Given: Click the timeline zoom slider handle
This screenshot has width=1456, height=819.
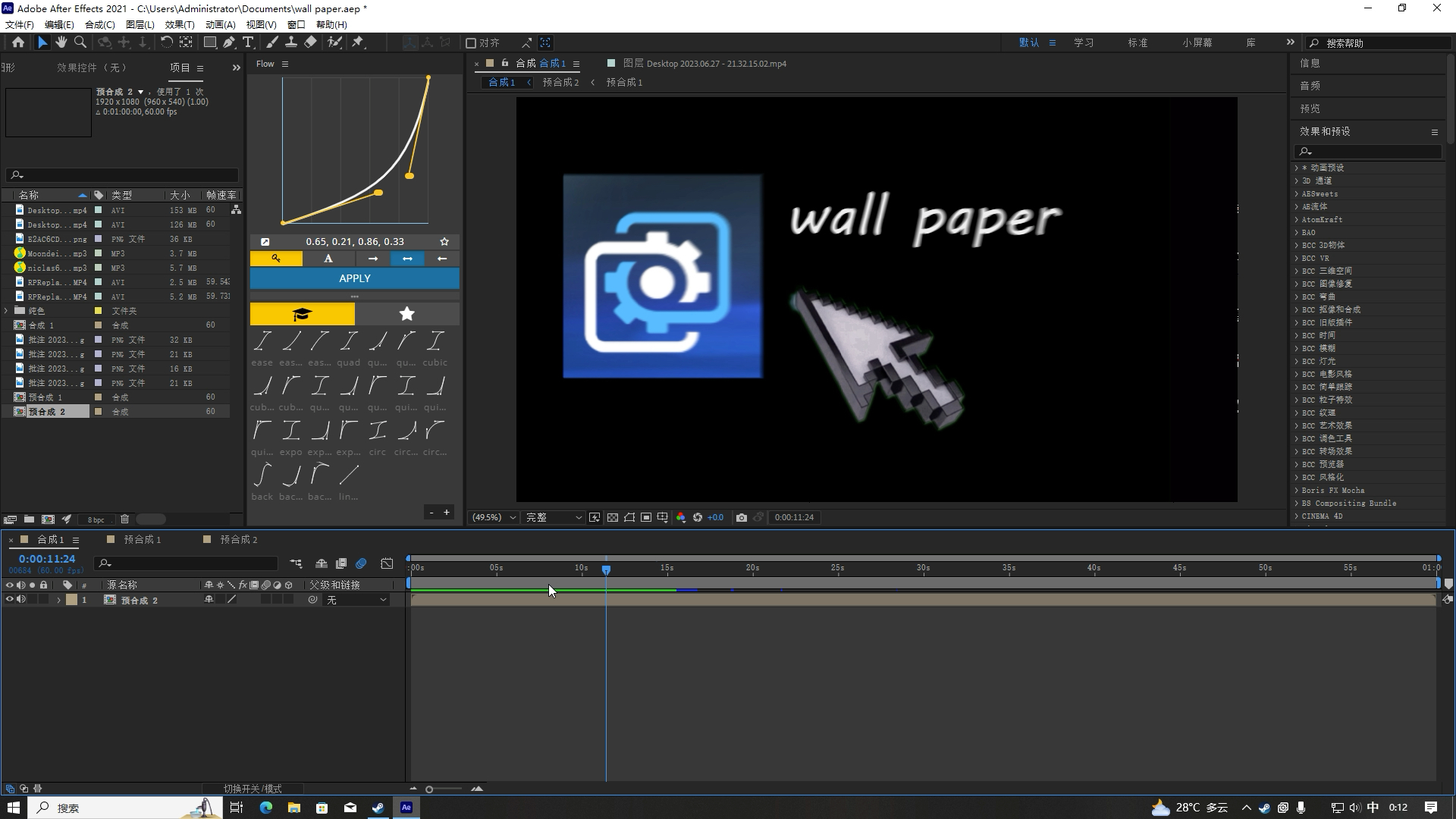Looking at the screenshot, I should (429, 789).
